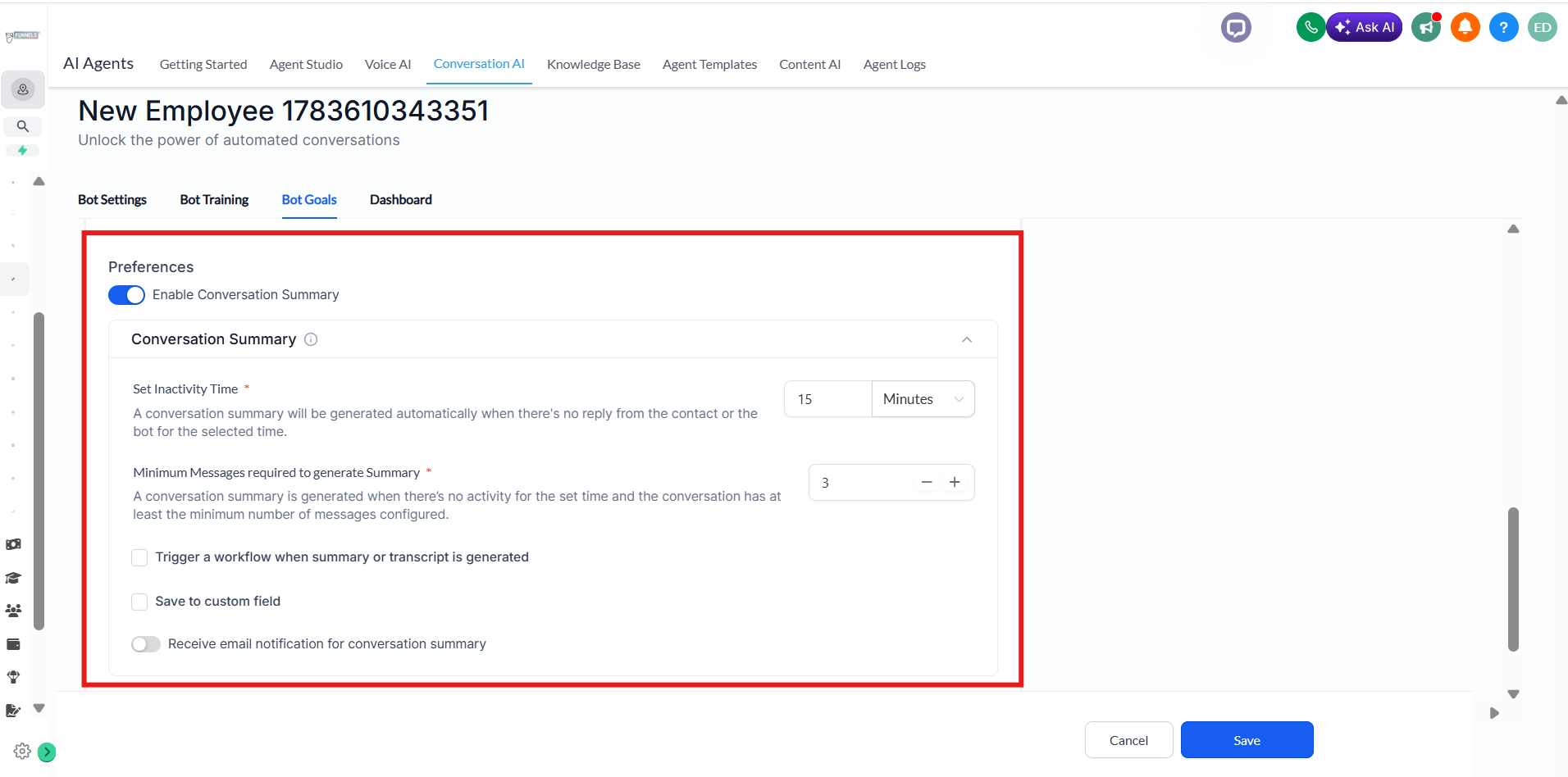The width and height of the screenshot is (1568, 777).
Task: Open the megaphone announcements icon
Action: click(x=1426, y=28)
